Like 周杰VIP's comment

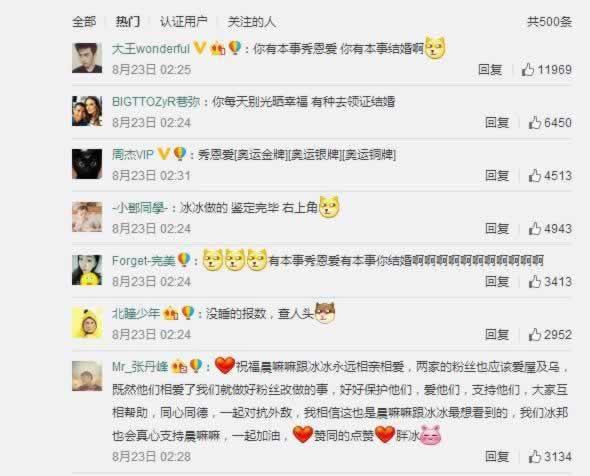click(550, 176)
